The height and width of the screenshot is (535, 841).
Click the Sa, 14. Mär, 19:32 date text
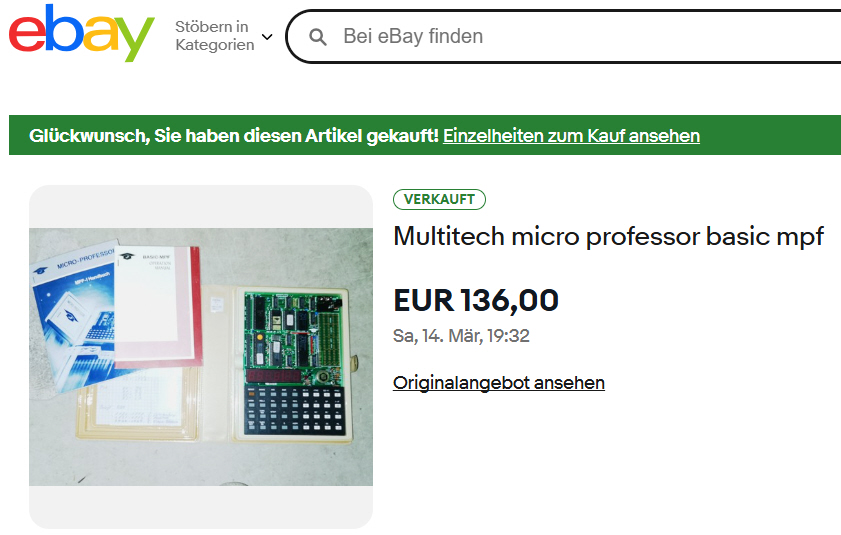point(461,336)
